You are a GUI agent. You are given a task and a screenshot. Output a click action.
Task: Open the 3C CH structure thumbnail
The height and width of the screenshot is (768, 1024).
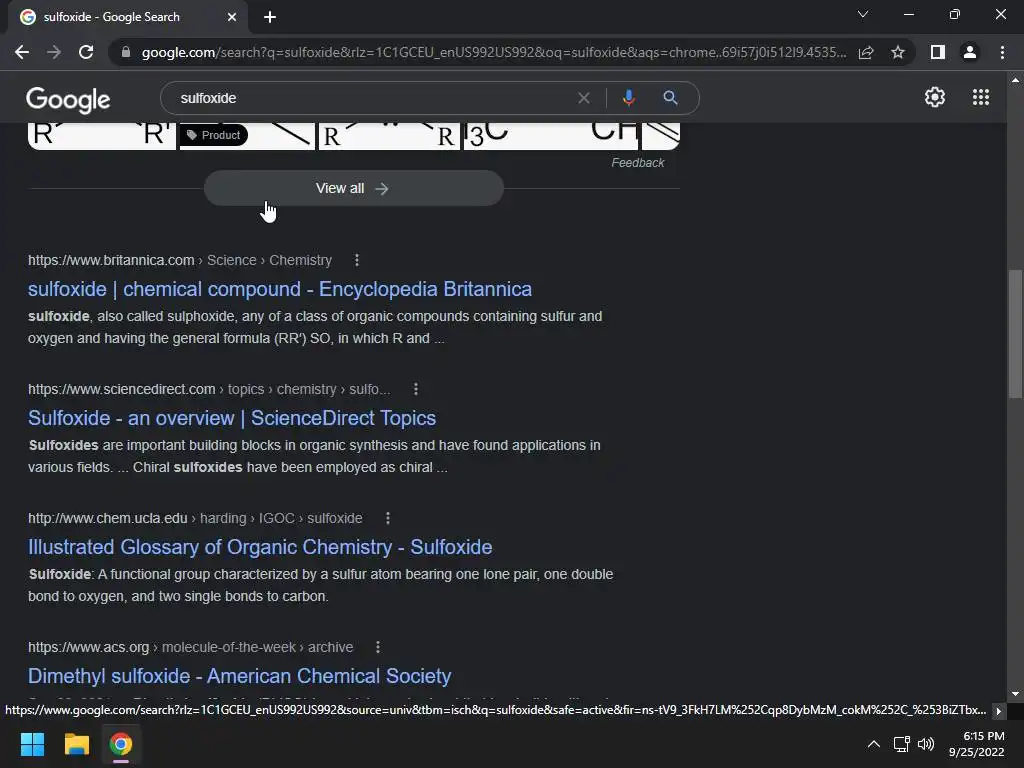pyautogui.click(x=552, y=136)
